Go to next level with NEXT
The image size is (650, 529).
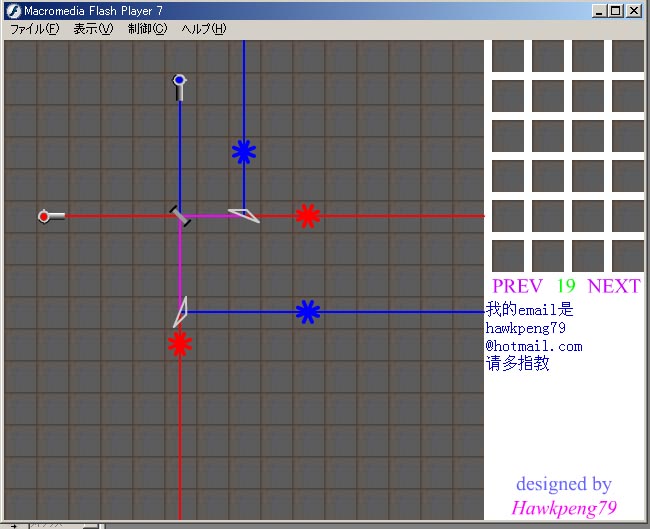[614, 286]
